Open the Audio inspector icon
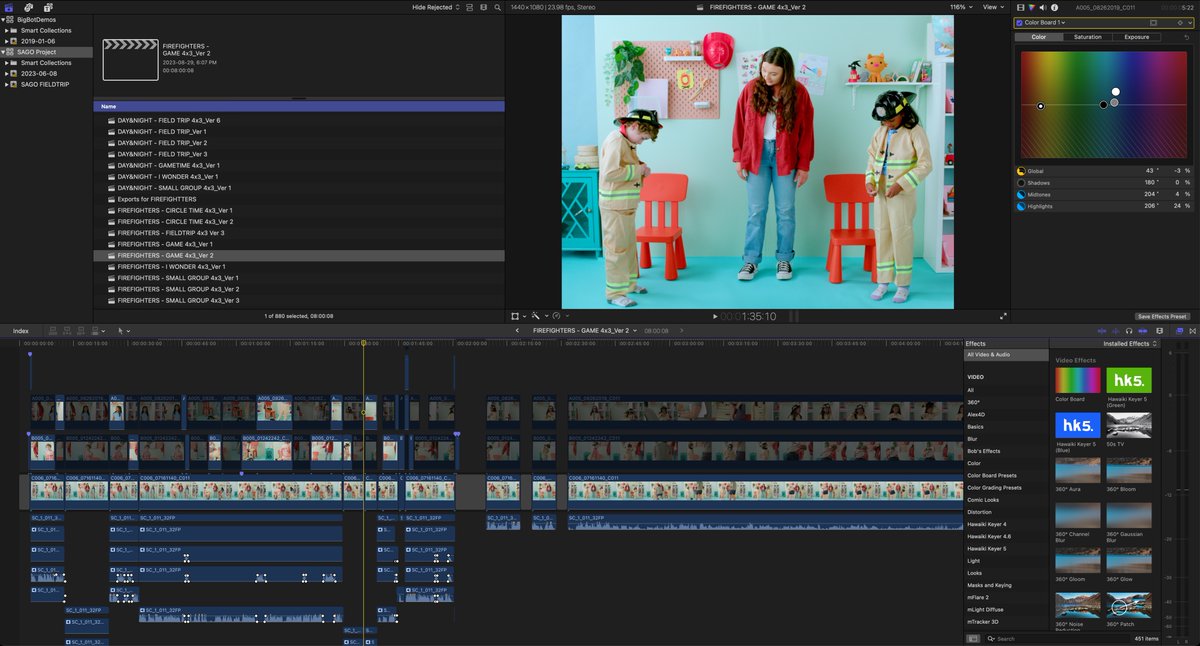 click(1043, 7)
